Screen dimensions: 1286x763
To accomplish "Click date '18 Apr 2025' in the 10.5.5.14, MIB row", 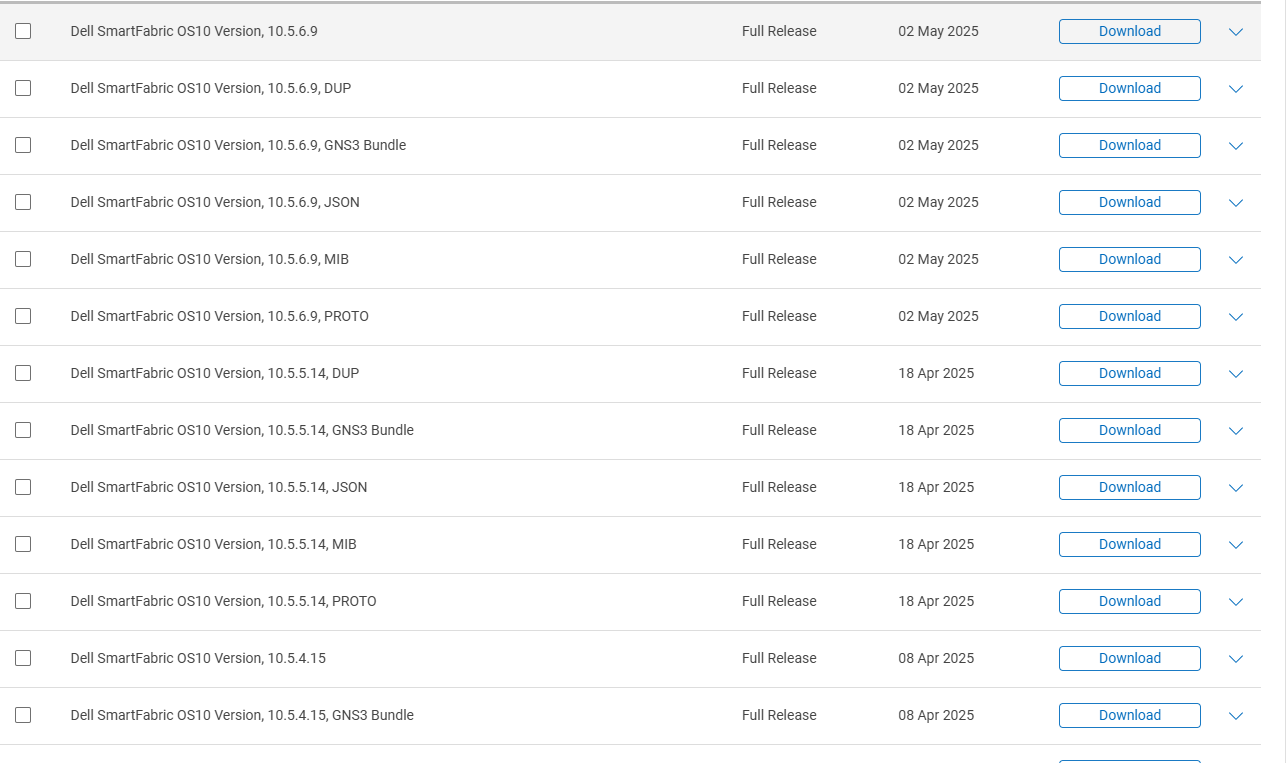I will click(x=936, y=544).
